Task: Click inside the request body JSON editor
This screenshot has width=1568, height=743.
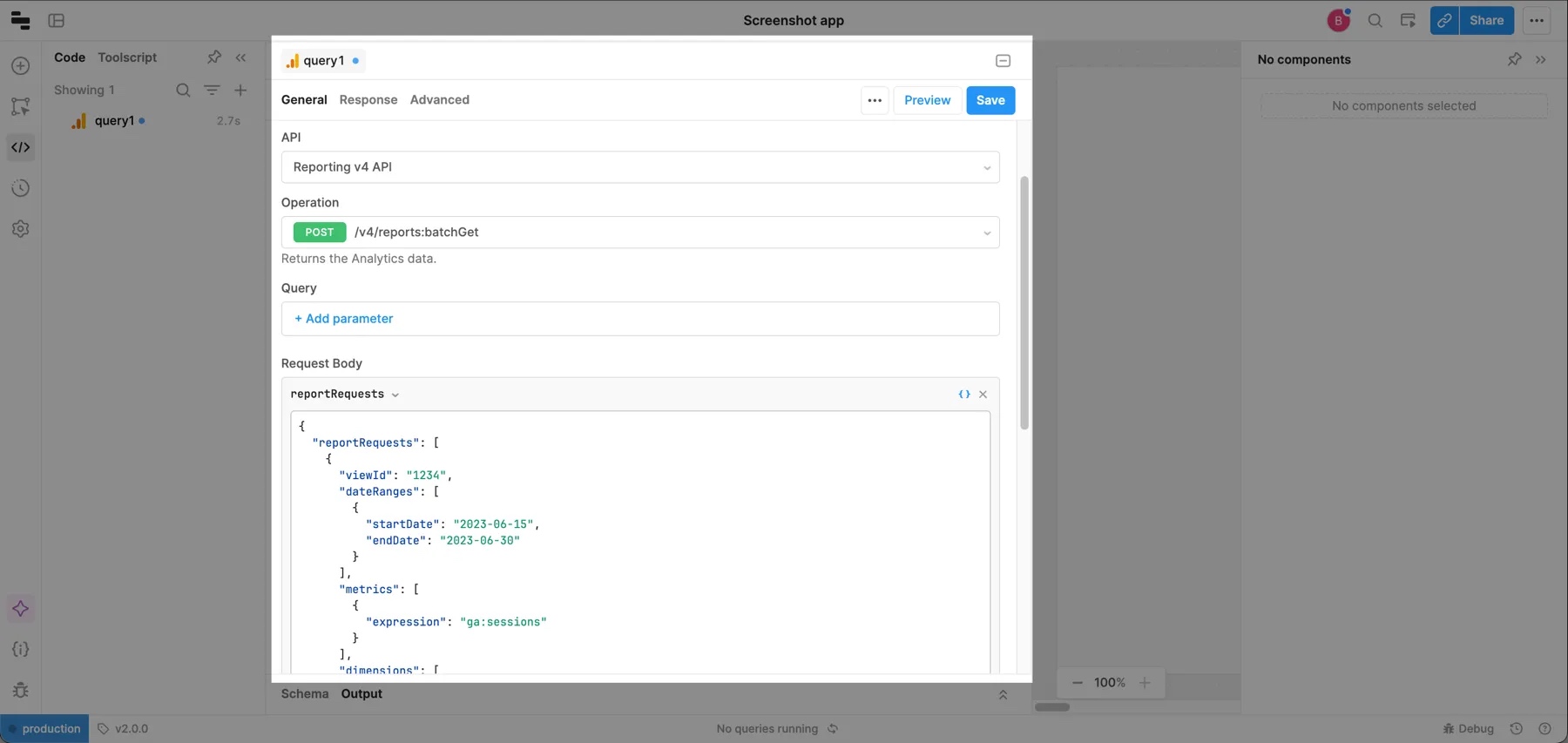Action: [640, 543]
